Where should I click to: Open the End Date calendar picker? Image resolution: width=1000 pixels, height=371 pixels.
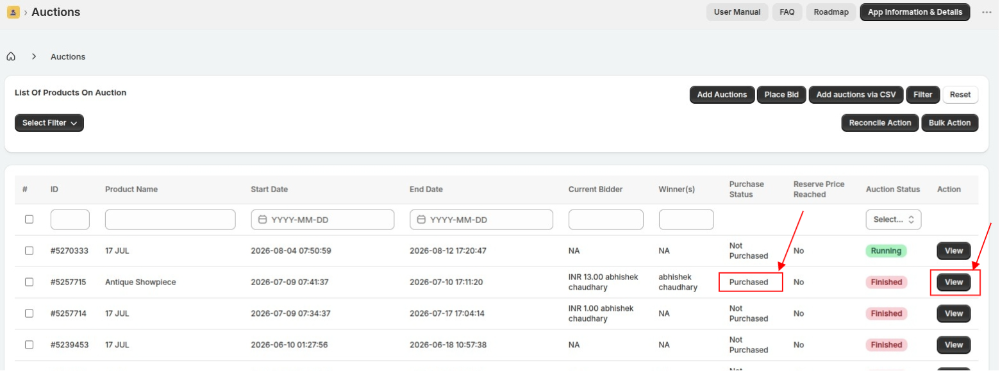(421, 220)
